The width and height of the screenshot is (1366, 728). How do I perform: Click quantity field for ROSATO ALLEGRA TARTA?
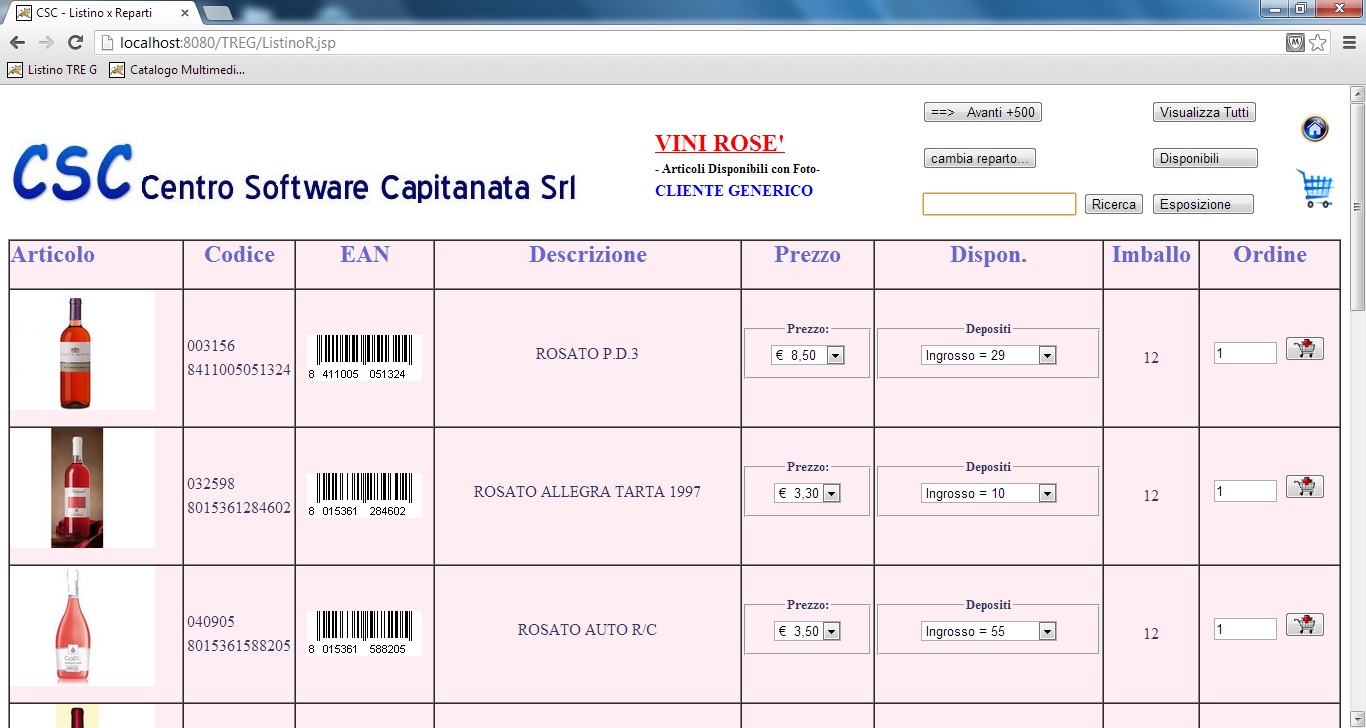click(1245, 491)
